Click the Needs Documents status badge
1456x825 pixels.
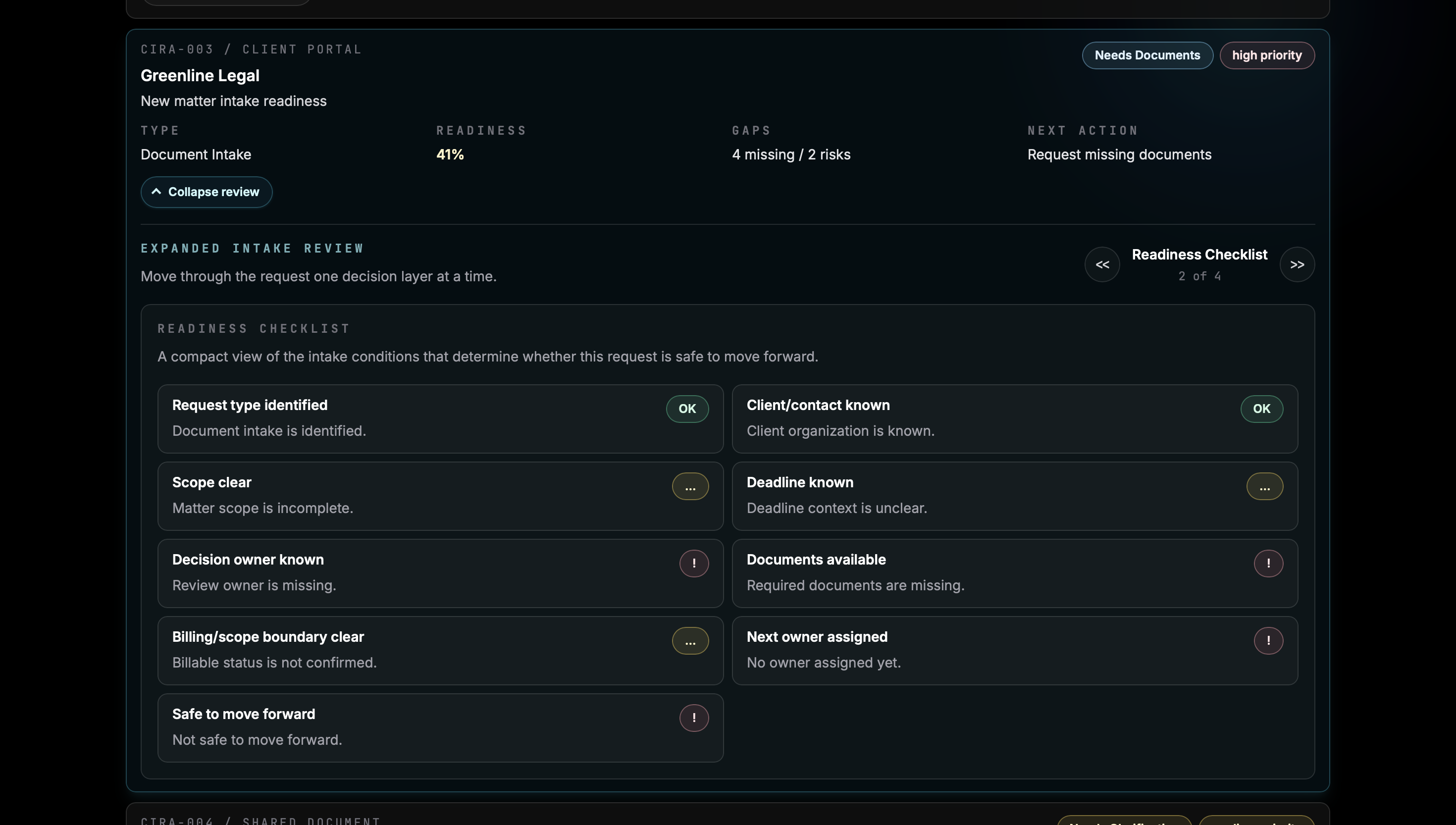click(x=1147, y=55)
